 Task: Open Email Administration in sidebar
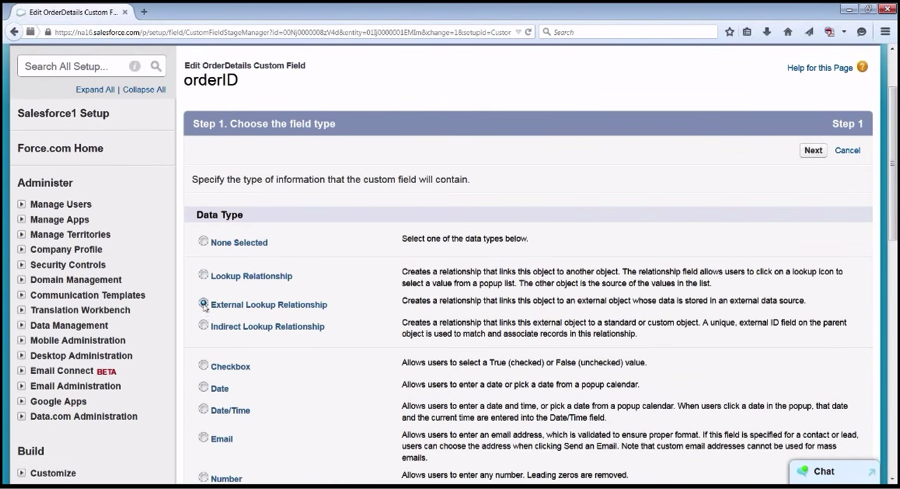tap(76, 386)
